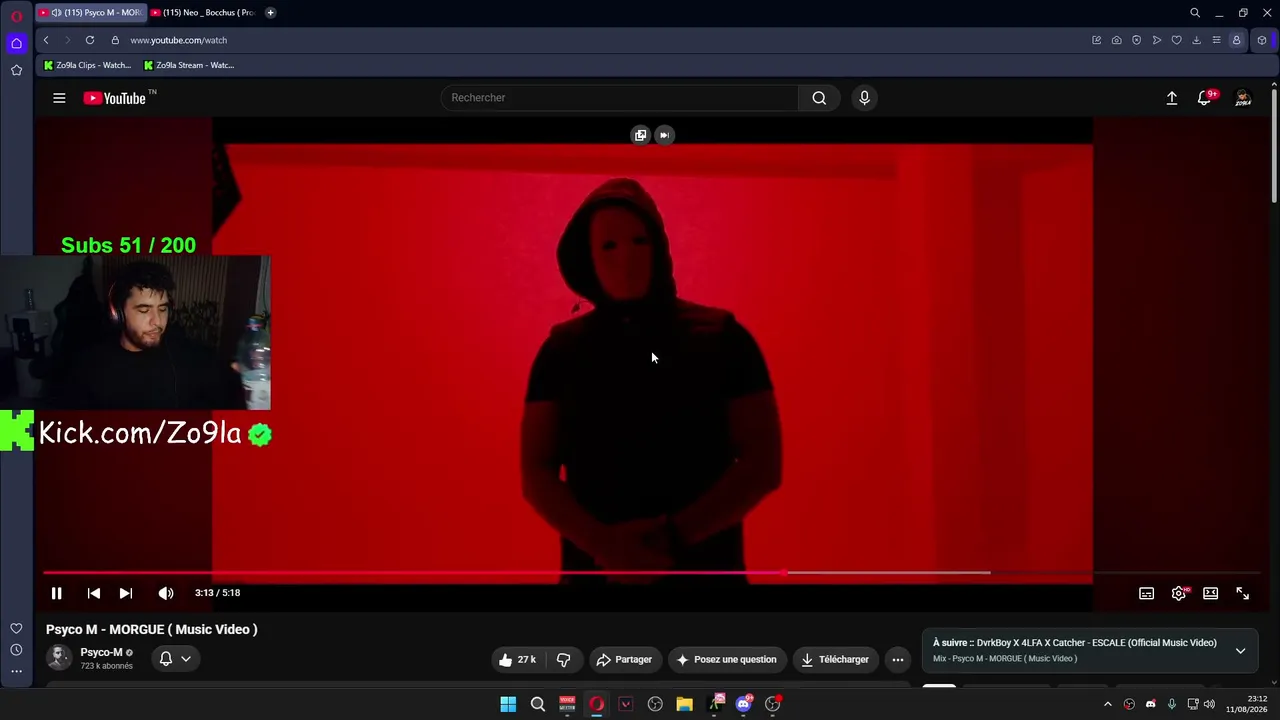1280x720 pixels.
Task: Open the browser downloads icon
Action: [x=1196, y=40]
